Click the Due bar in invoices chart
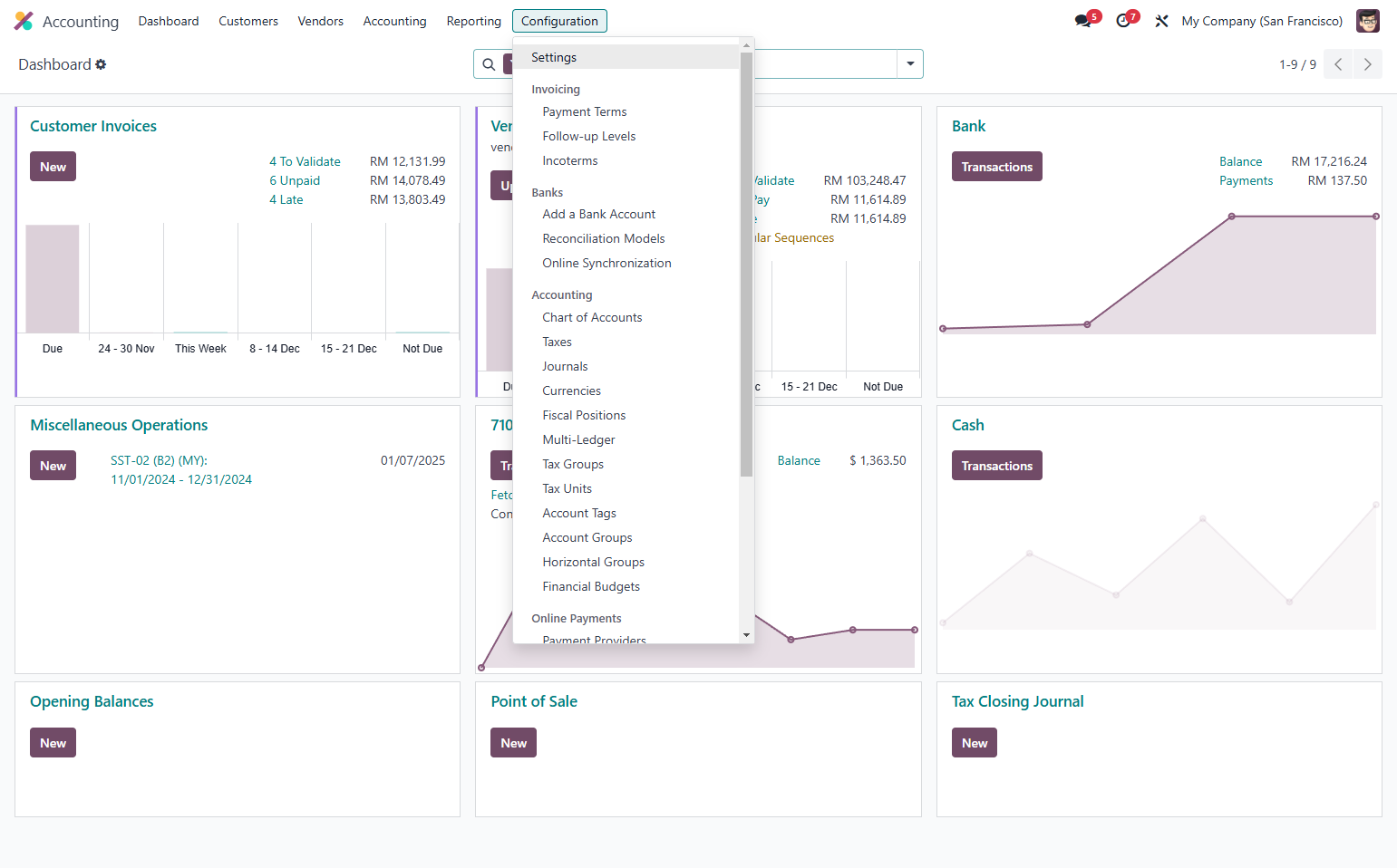The image size is (1397, 868). coord(53,279)
